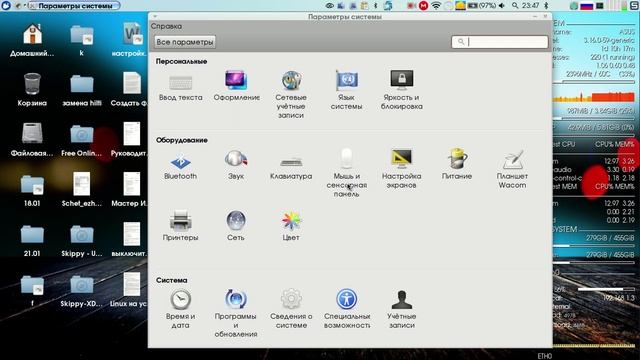Open Домашний folder on desktop

32,40
